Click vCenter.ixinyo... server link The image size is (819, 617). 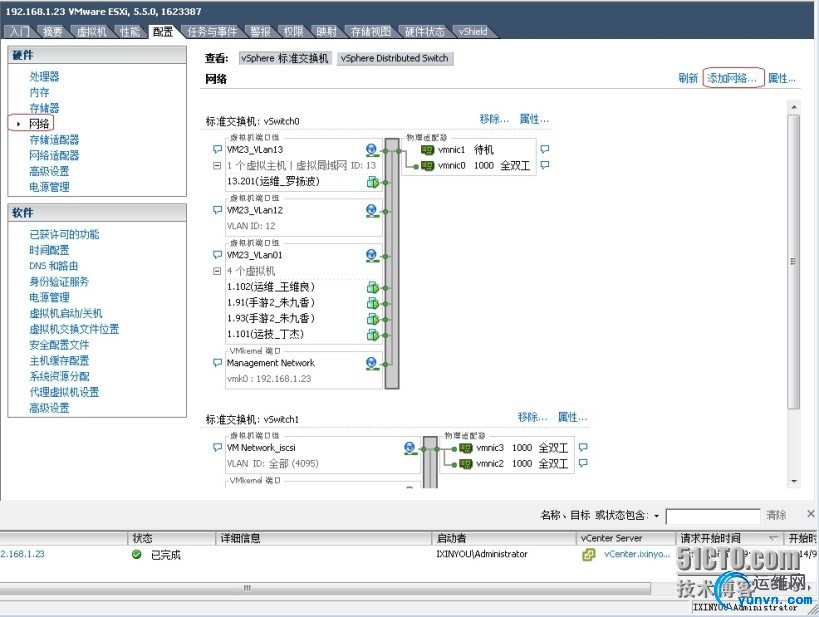click(637, 554)
